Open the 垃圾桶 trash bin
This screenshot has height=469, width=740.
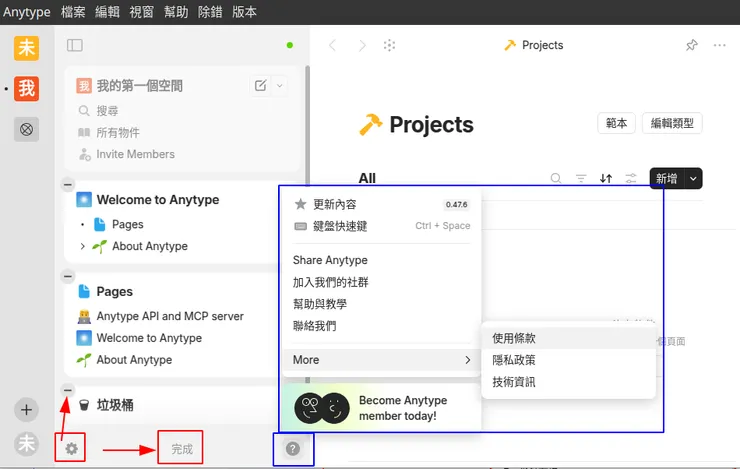point(115,405)
